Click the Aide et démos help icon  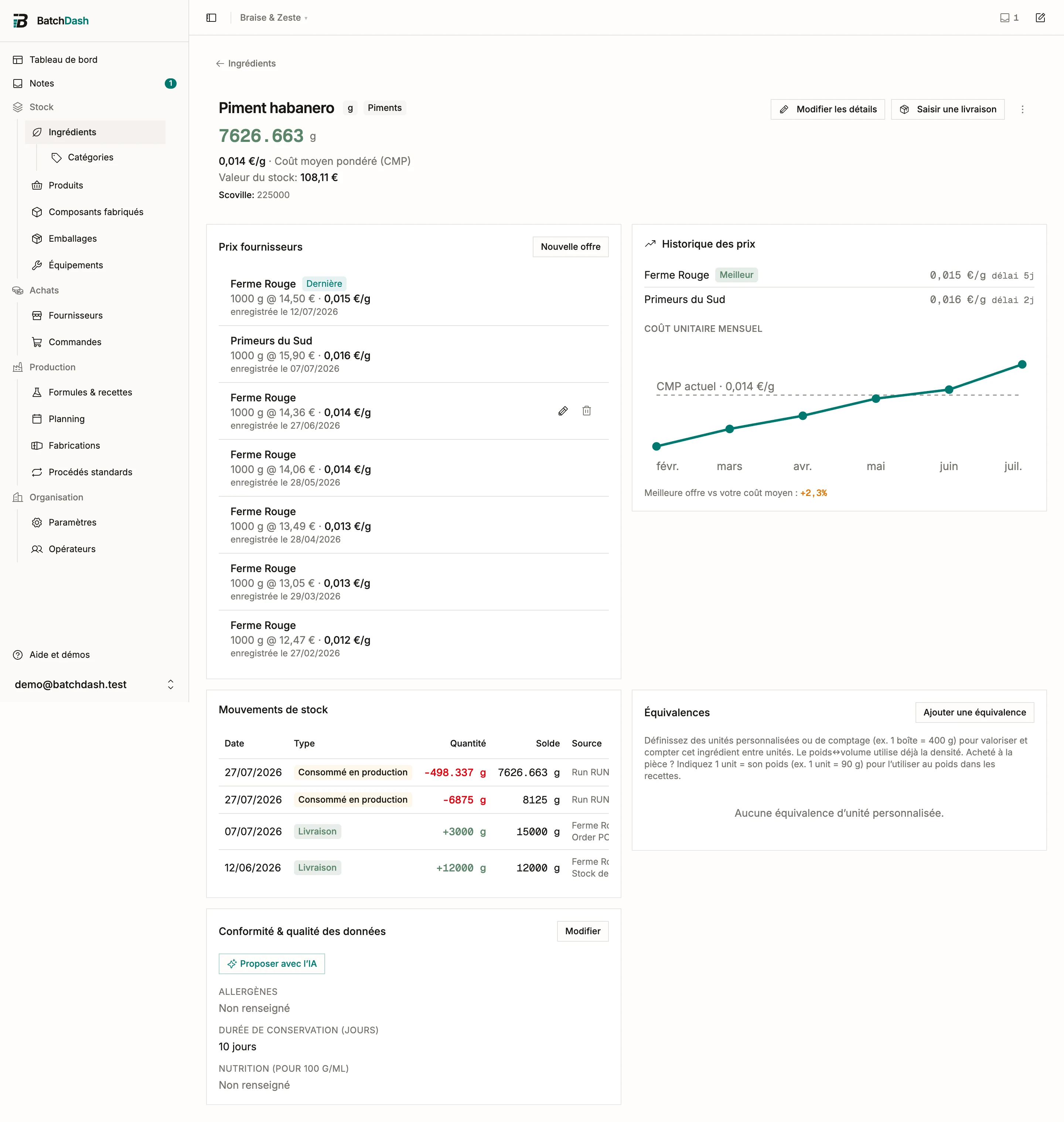[18, 654]
